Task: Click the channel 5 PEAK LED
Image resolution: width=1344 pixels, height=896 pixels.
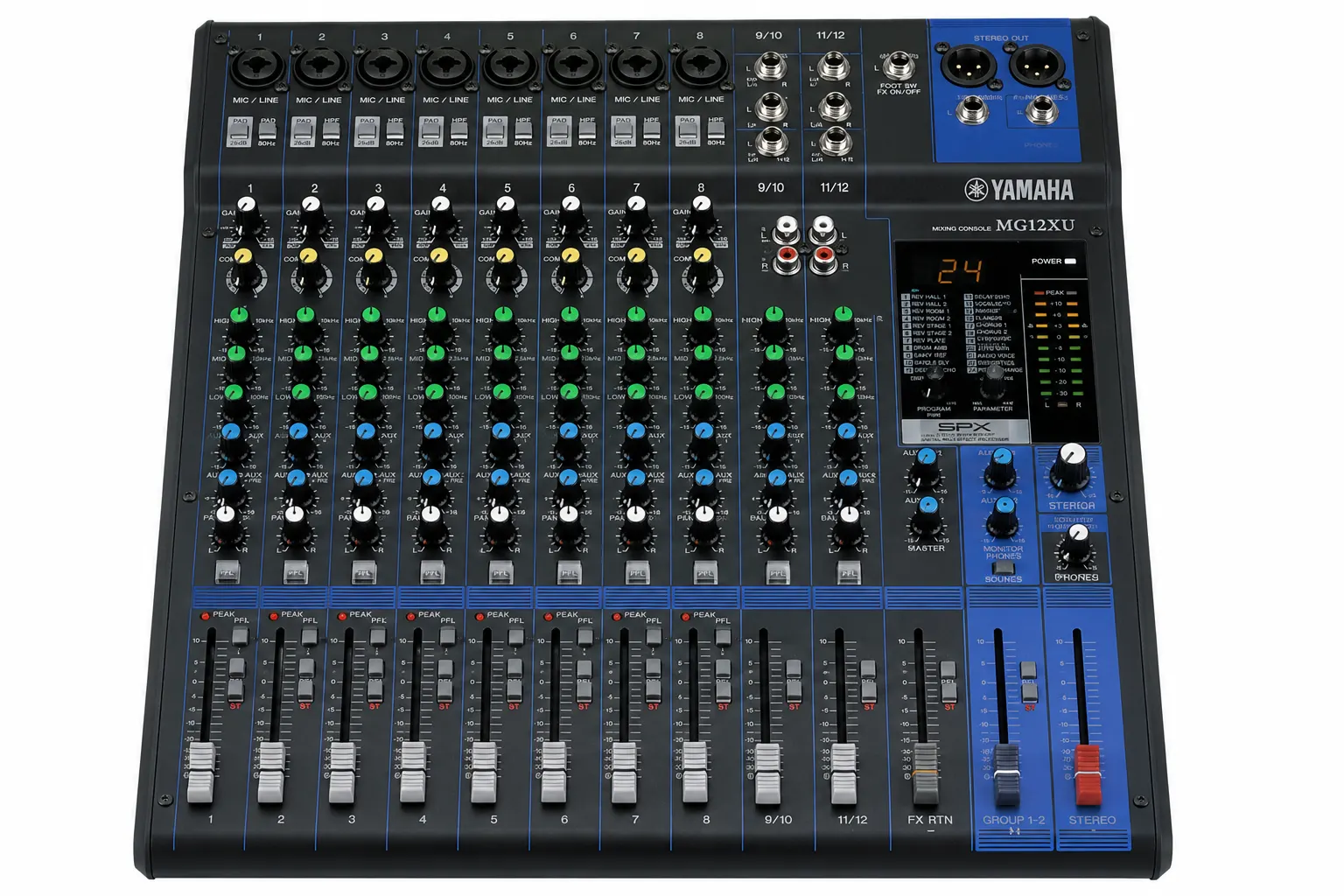Action: 479,616
